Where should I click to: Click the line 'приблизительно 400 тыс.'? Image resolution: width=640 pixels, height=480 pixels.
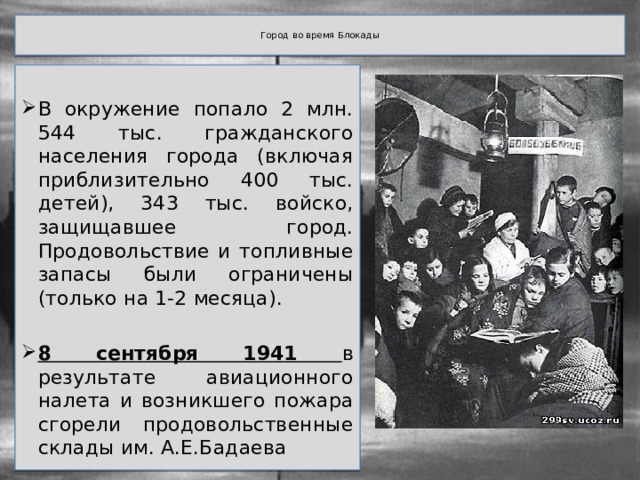(195, 180)
